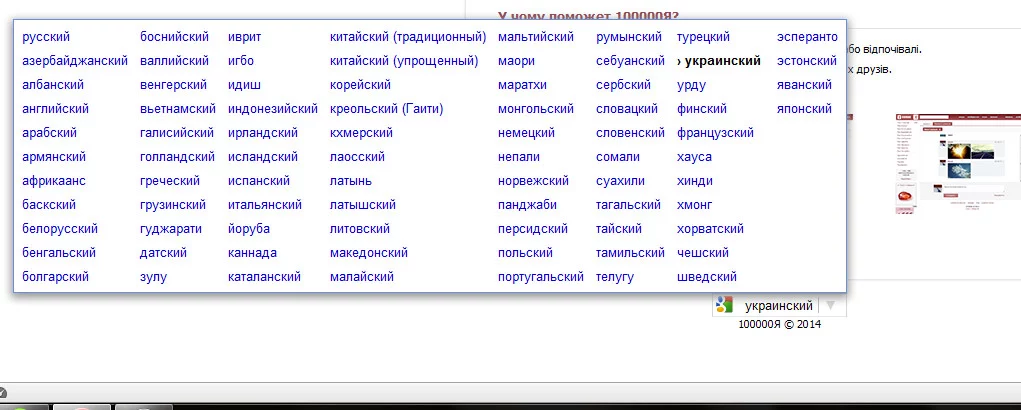This screenshot has height=410, width=1021.
Task: Choose португальский from the list
Action: click(541, 277)
